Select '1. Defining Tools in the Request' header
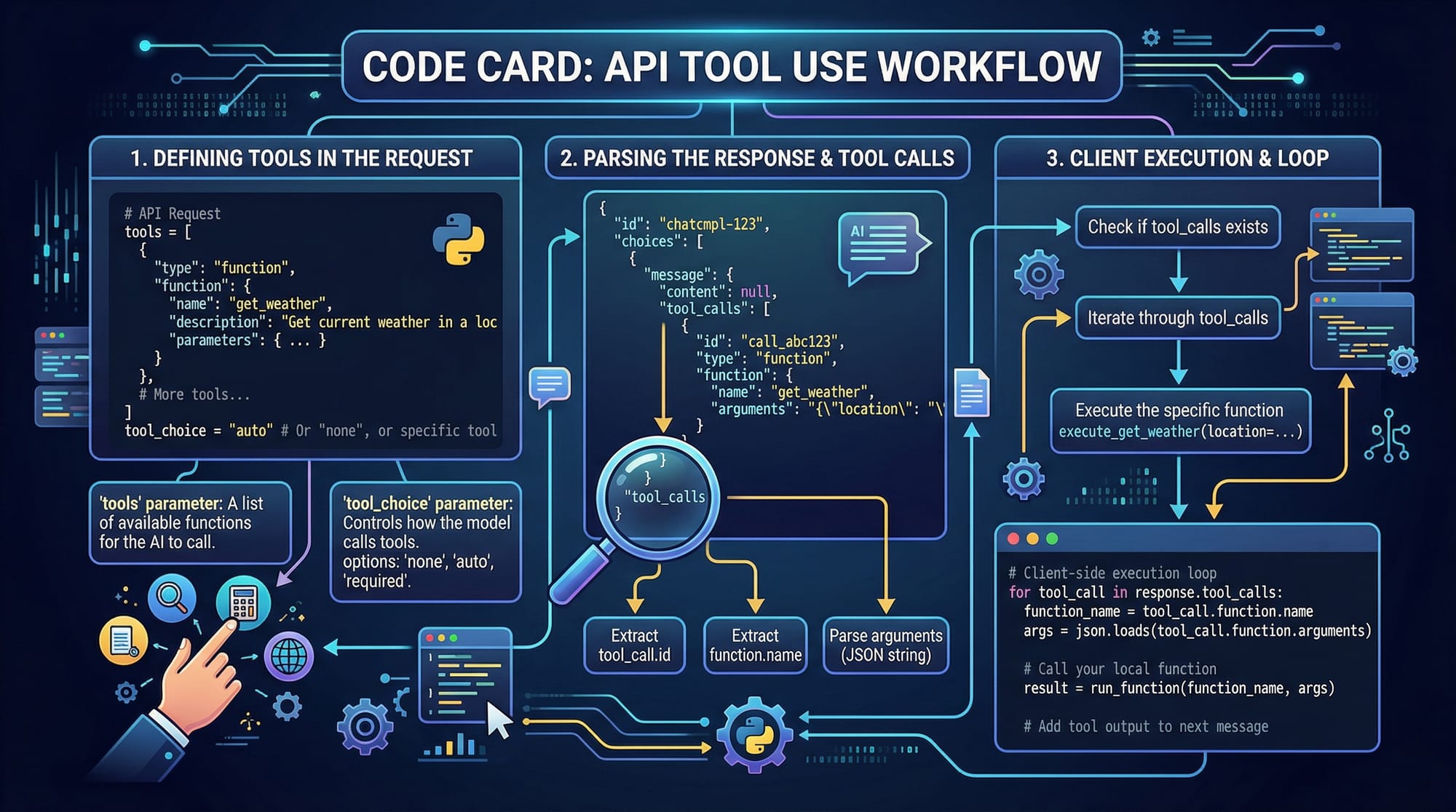Viewport: 1456px width, 812px height. pos(302,158)
